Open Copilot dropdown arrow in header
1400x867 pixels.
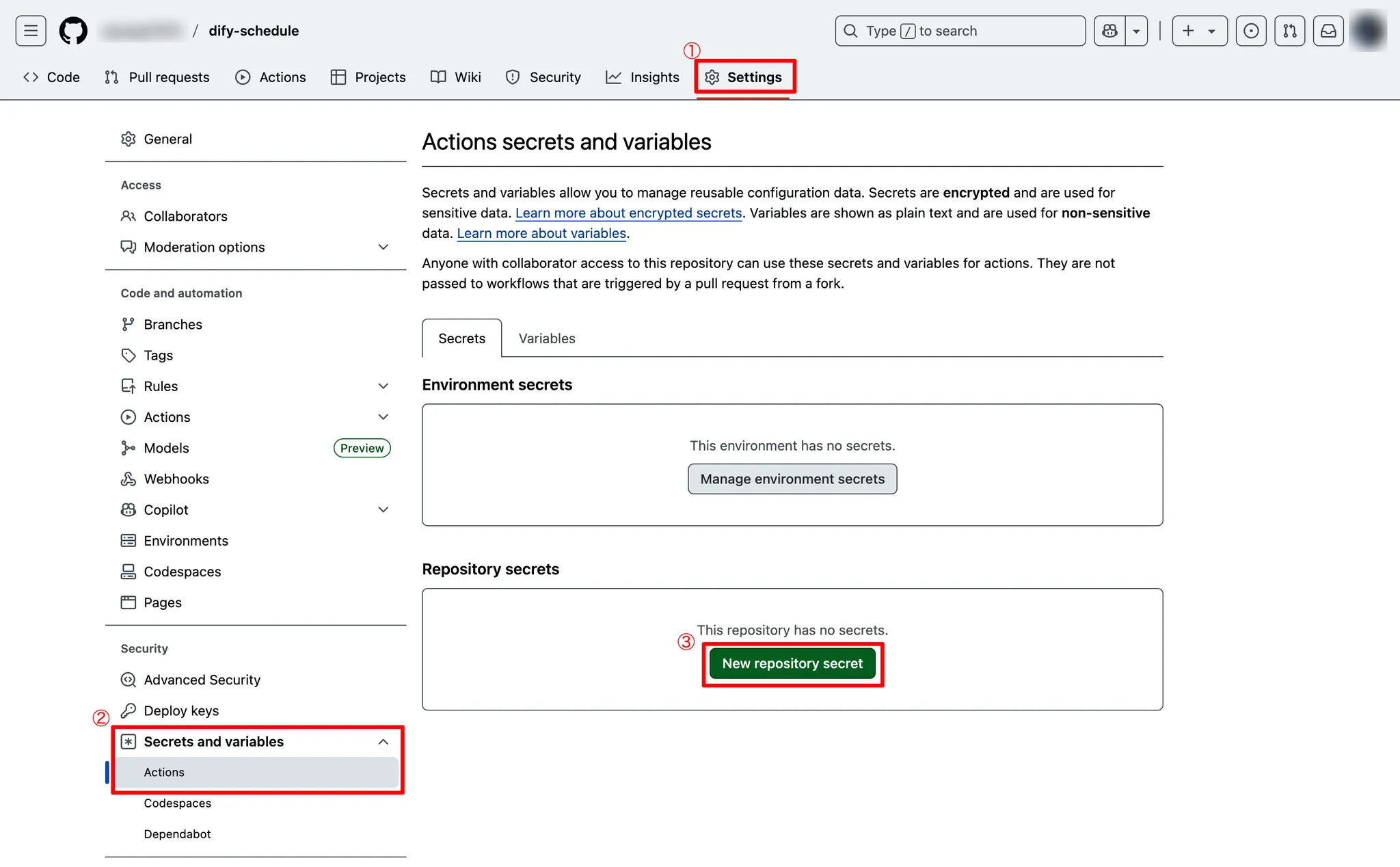pyautogui.click(x=1136, y=31)
